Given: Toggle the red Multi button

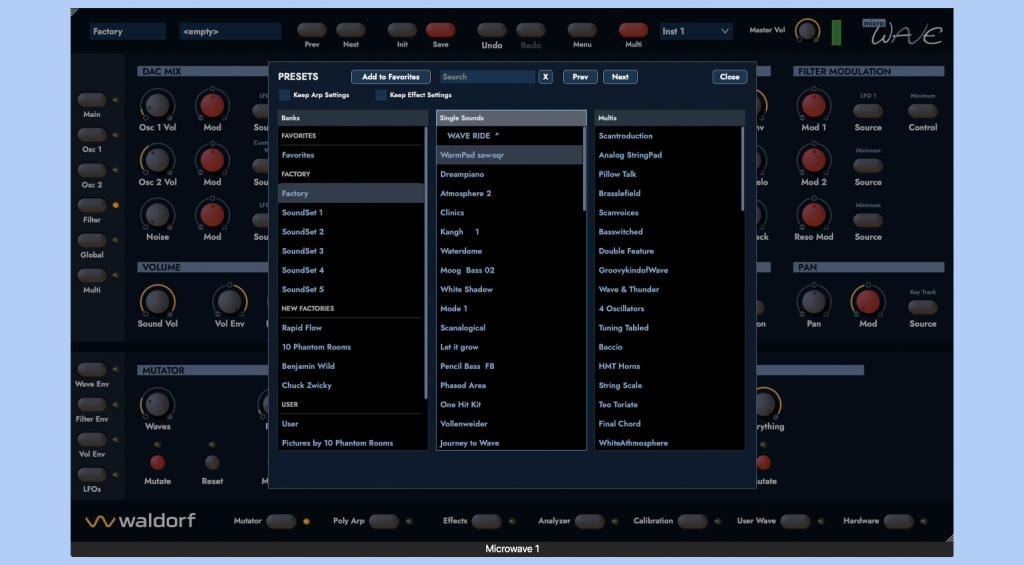Looking at the screenshot, I should click(x=633, y=29).
